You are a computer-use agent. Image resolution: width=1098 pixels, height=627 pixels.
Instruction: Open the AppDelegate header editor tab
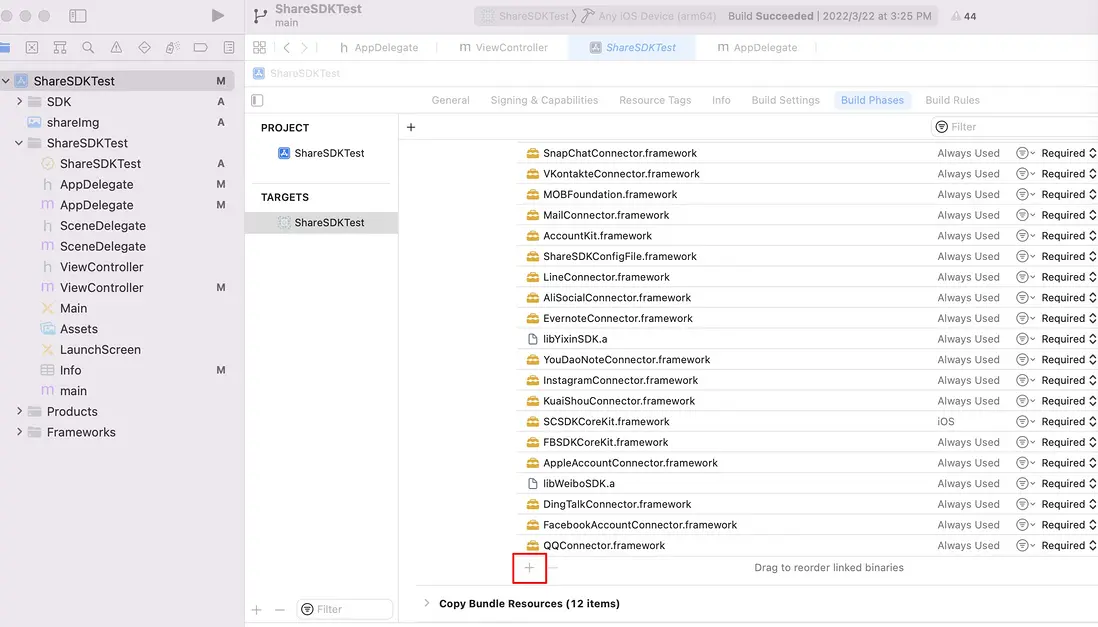[379, 48]
